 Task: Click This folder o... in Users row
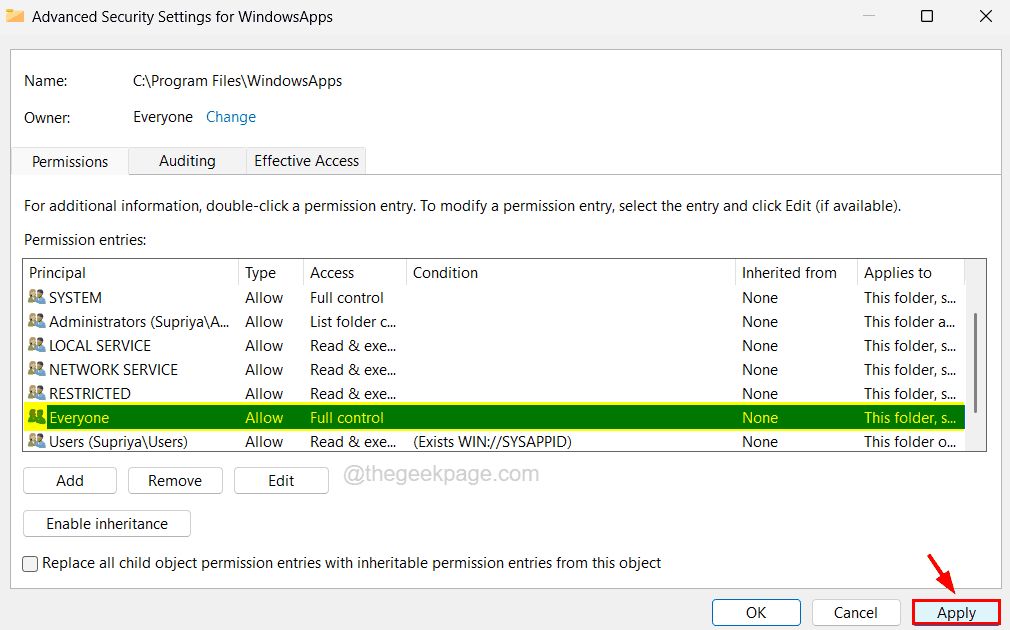point(910,442)
